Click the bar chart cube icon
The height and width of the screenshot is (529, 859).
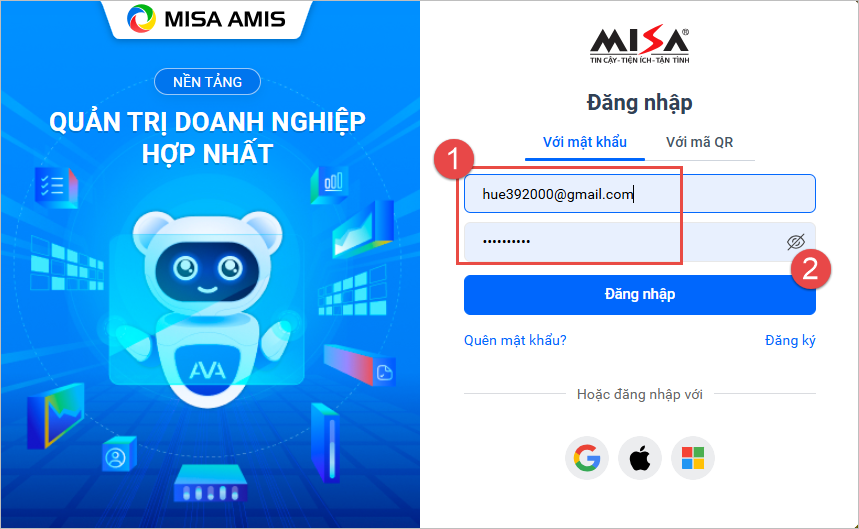point(330,184)
